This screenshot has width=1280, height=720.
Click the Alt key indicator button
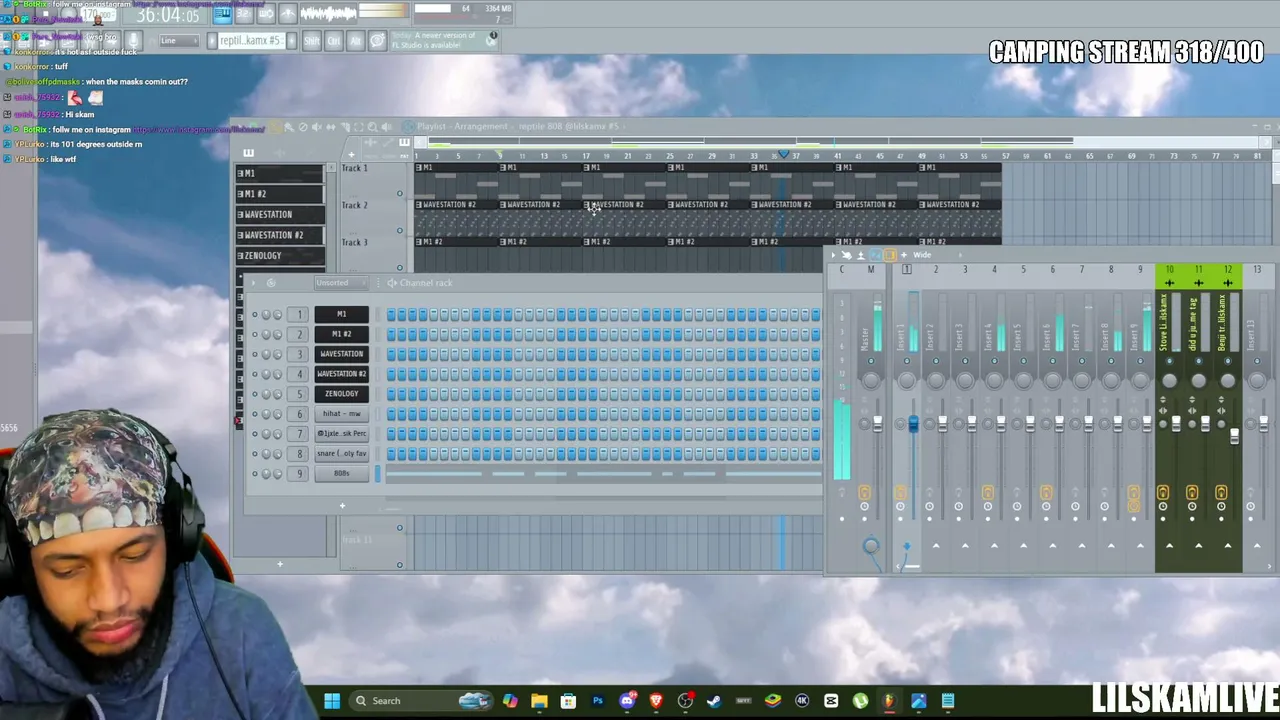pyautogui.click(x=355, y=41)
